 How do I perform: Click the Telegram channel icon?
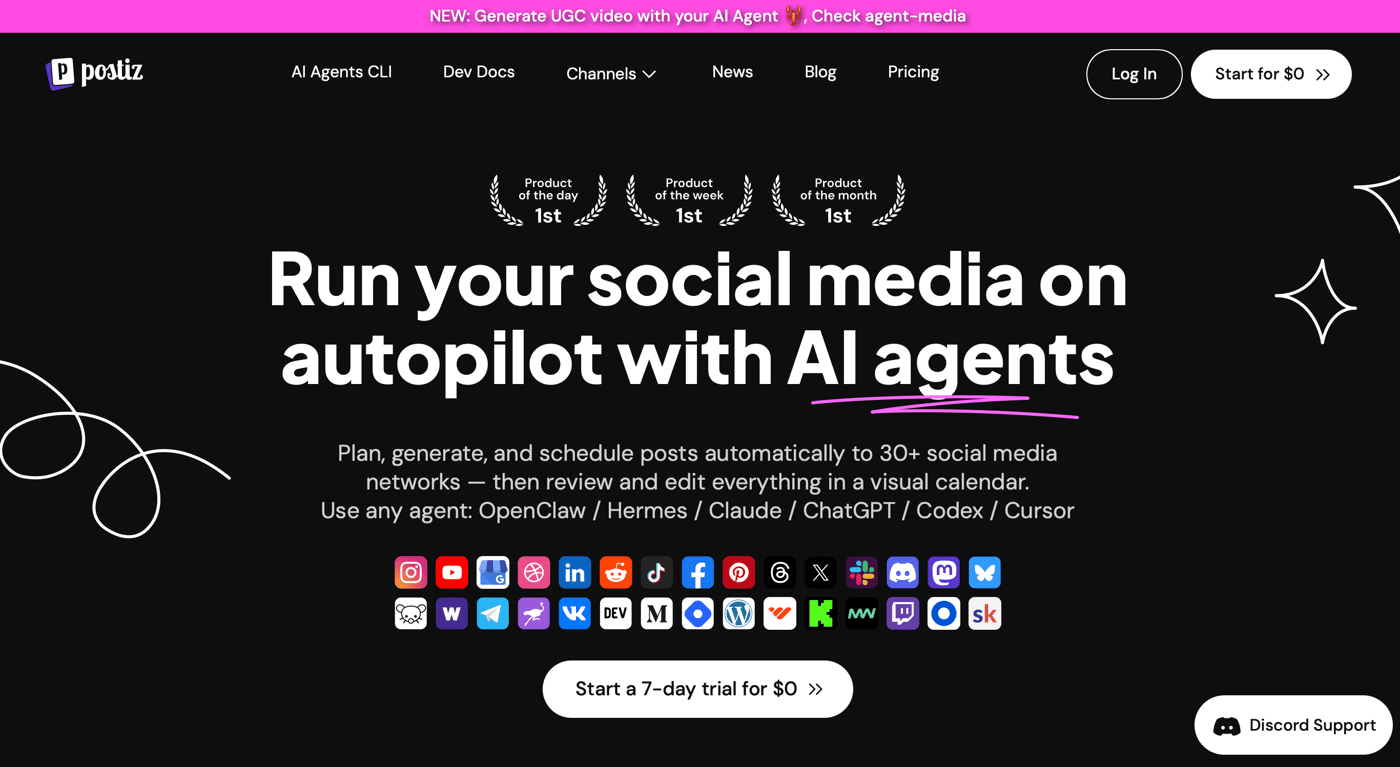(493, 613)
